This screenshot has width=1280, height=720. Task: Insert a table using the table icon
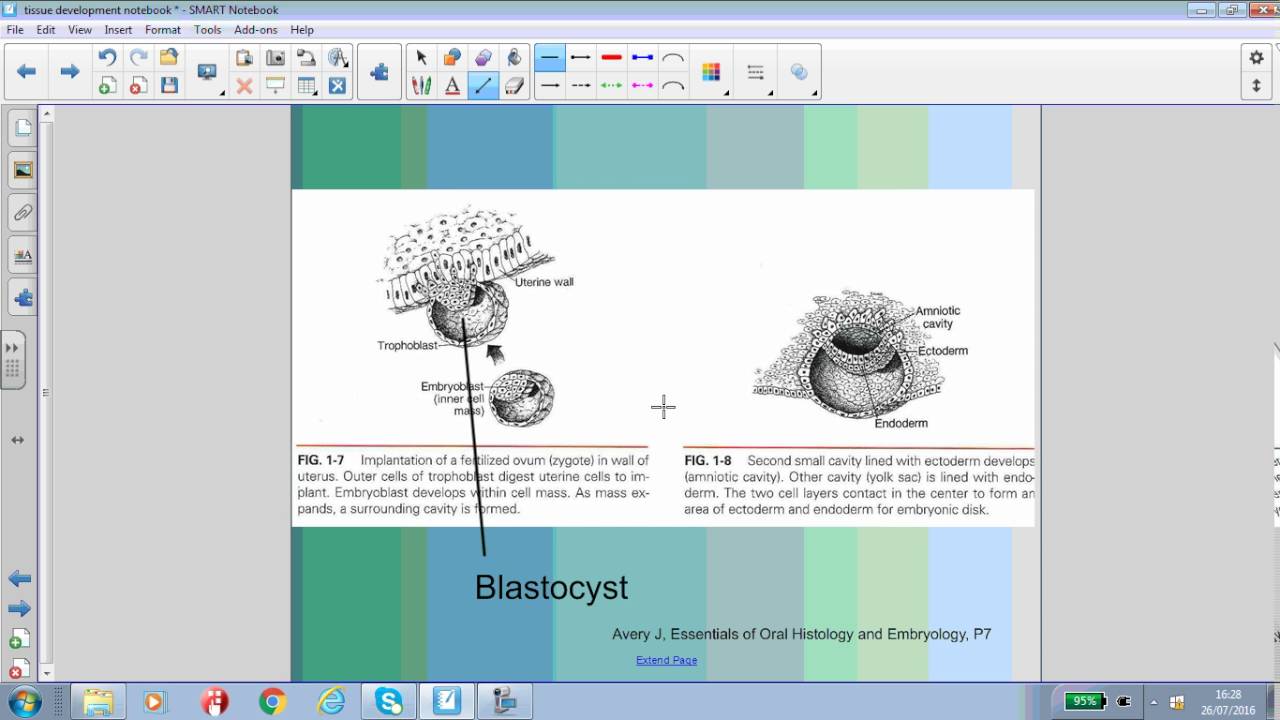(306, 86)
